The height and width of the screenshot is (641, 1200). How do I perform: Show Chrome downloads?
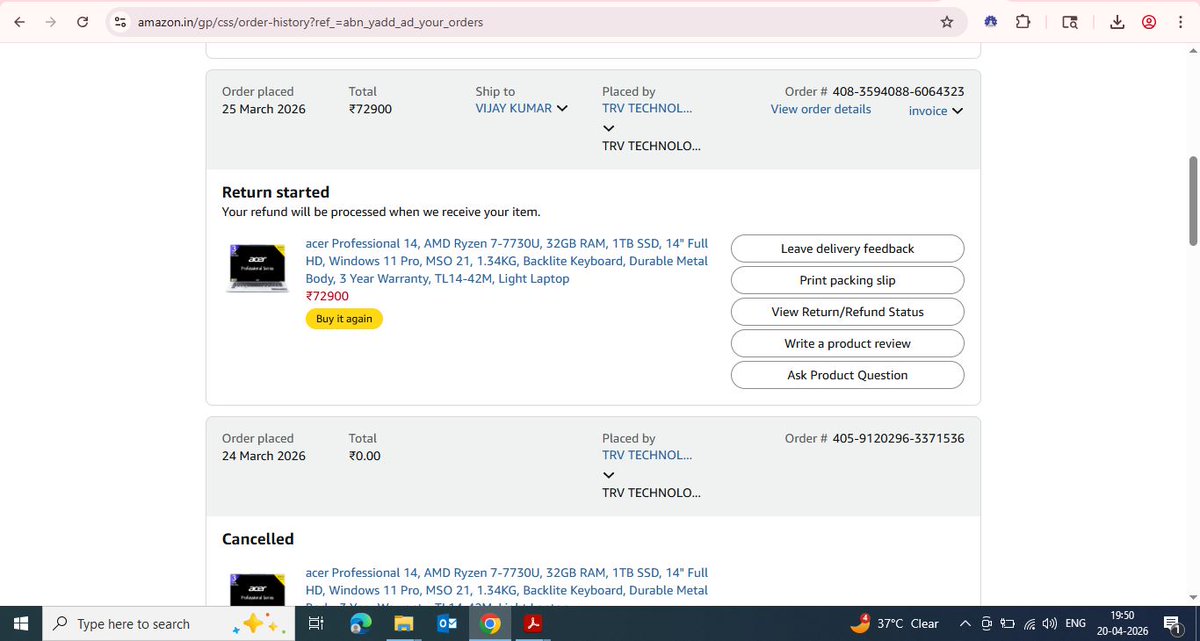(1118, 21)
